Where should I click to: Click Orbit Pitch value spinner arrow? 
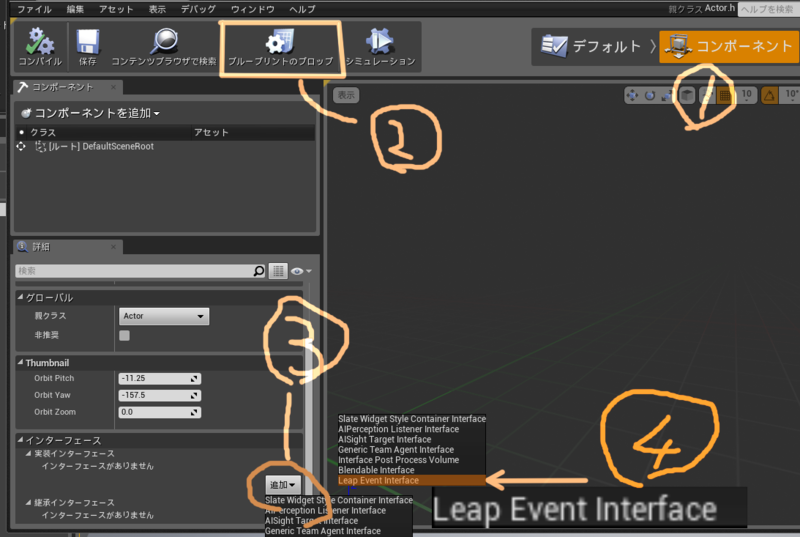click(x=194, y=379)
